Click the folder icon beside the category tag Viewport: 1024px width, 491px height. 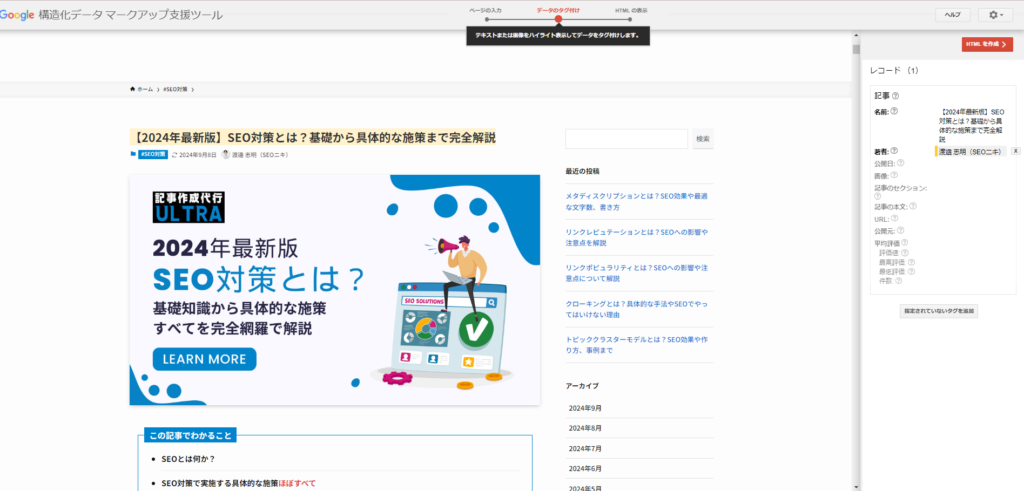[133, 155]
